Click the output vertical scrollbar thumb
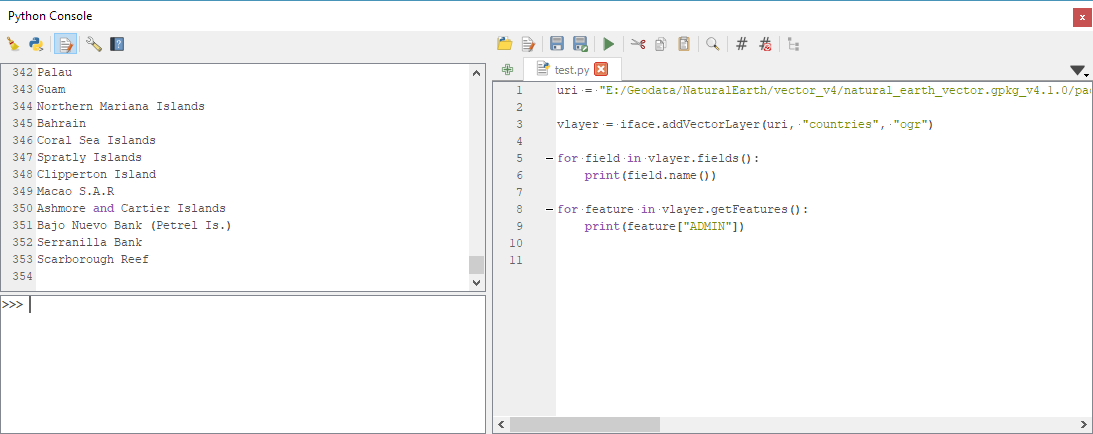The width and height of the screenshot is (1093, 434). pyautogui.click(x=477, y=265)
